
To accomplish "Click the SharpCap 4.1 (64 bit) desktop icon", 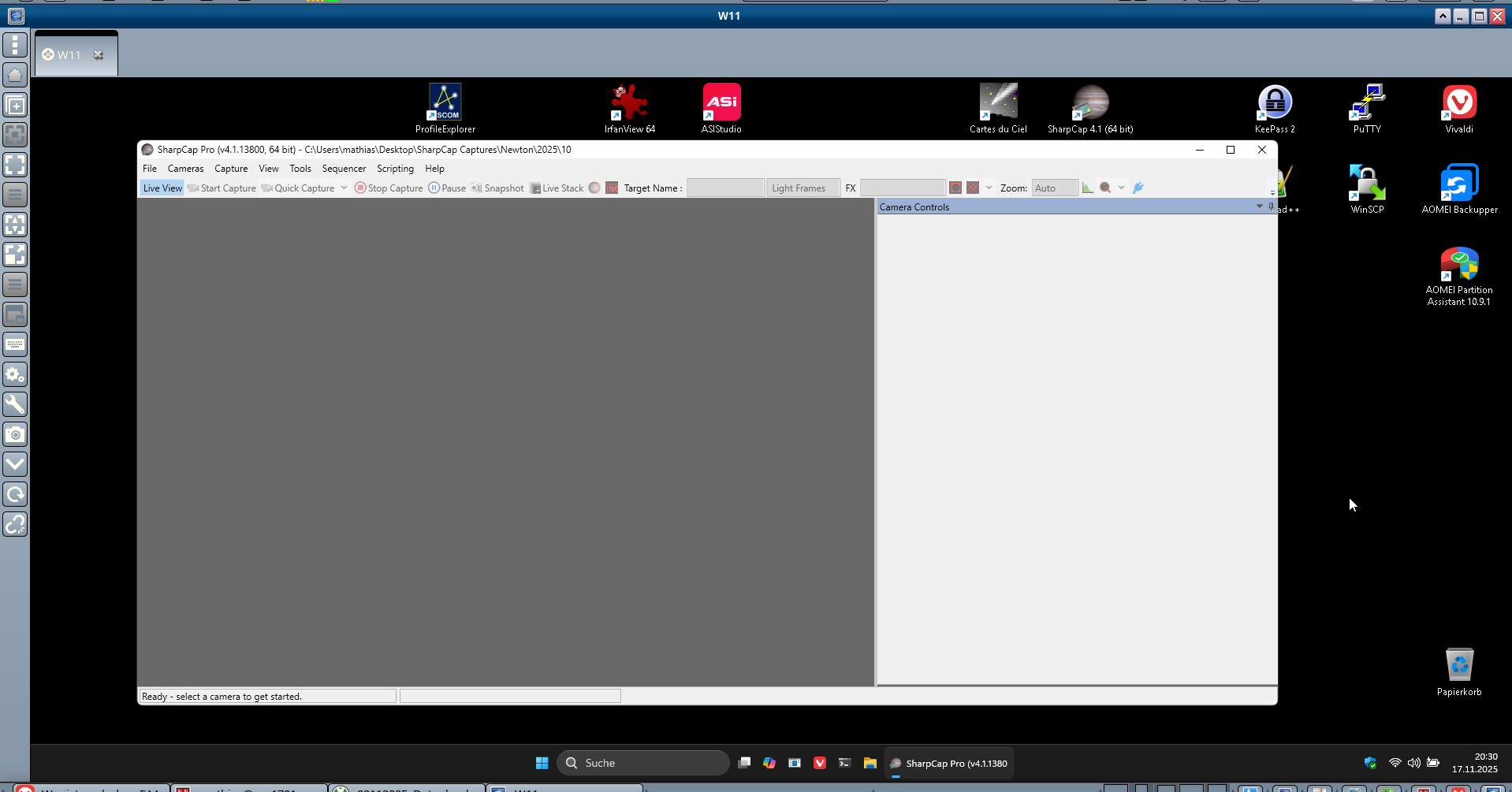I will coord(1090,109).
